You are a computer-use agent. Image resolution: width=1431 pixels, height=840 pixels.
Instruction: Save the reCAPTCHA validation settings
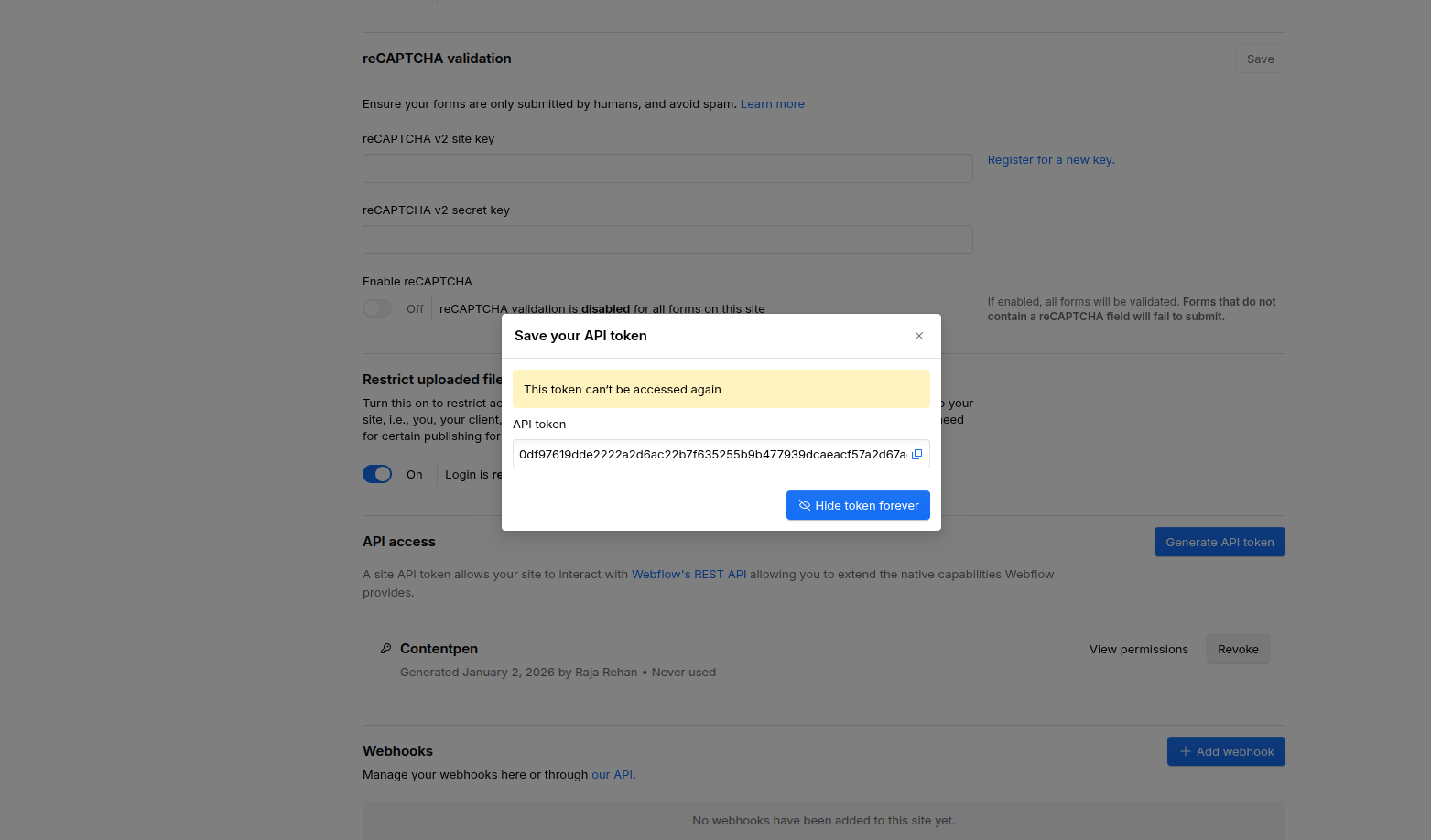tap(1260, 59)
